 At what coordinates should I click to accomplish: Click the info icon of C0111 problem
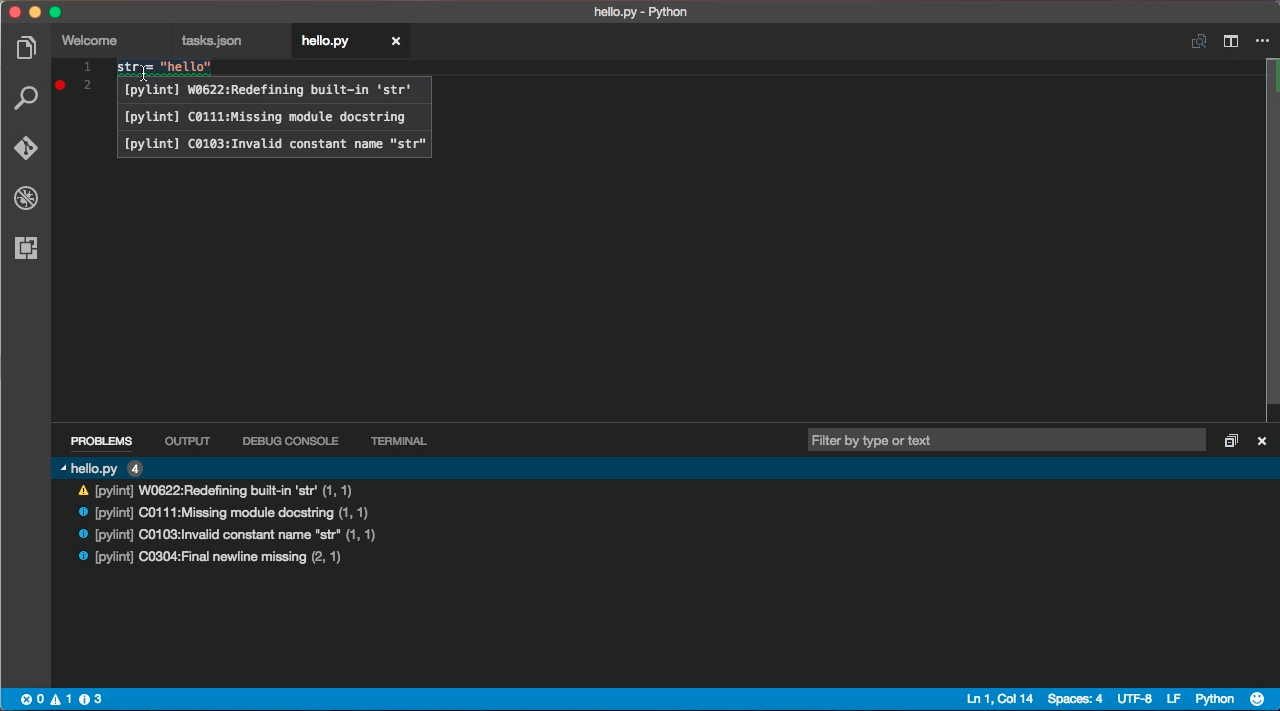[x=84, y=512]
